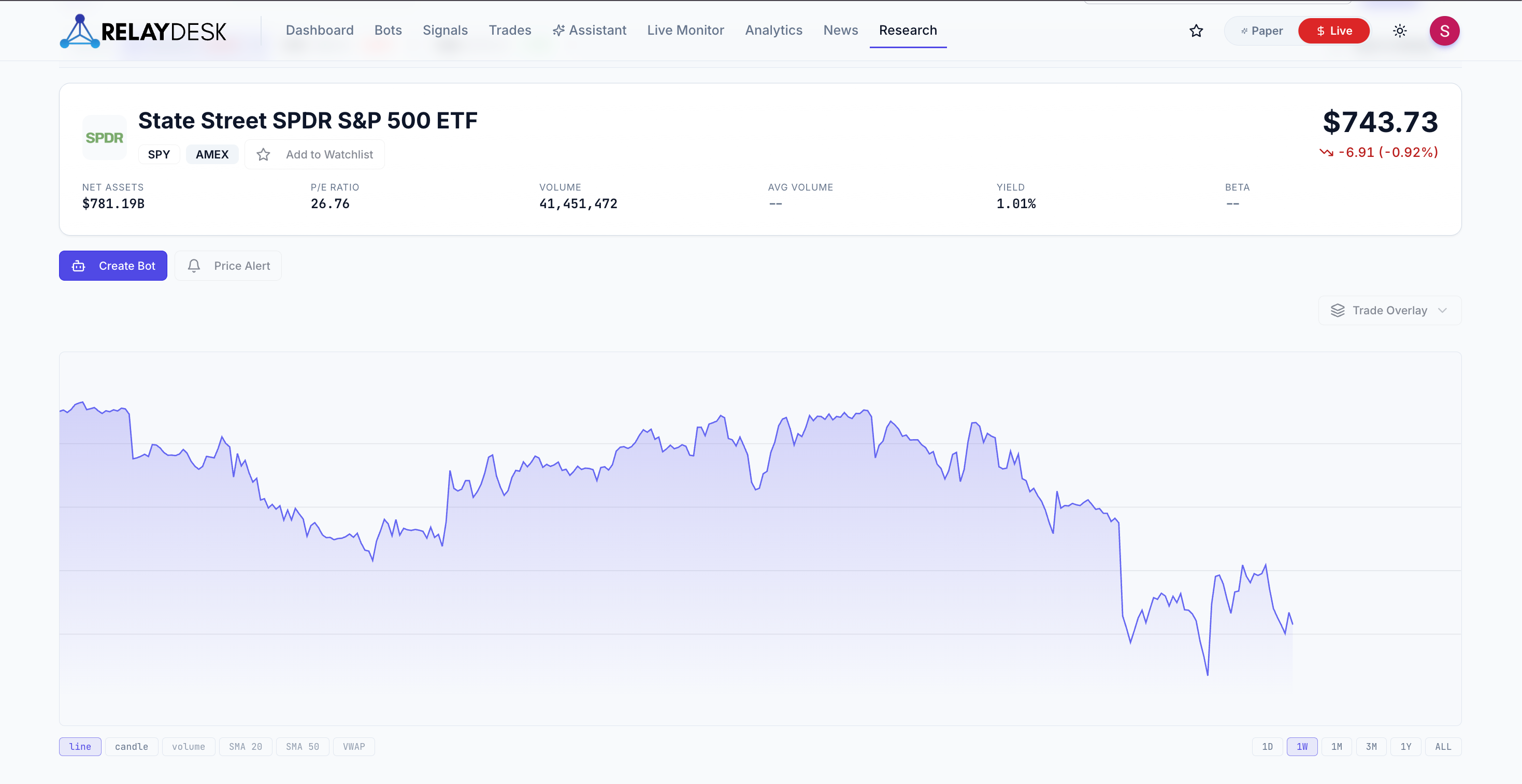The width and height of the screenshot is (1522, 784).
Task: Select the Research tab
Action: (x=908, y=30)
